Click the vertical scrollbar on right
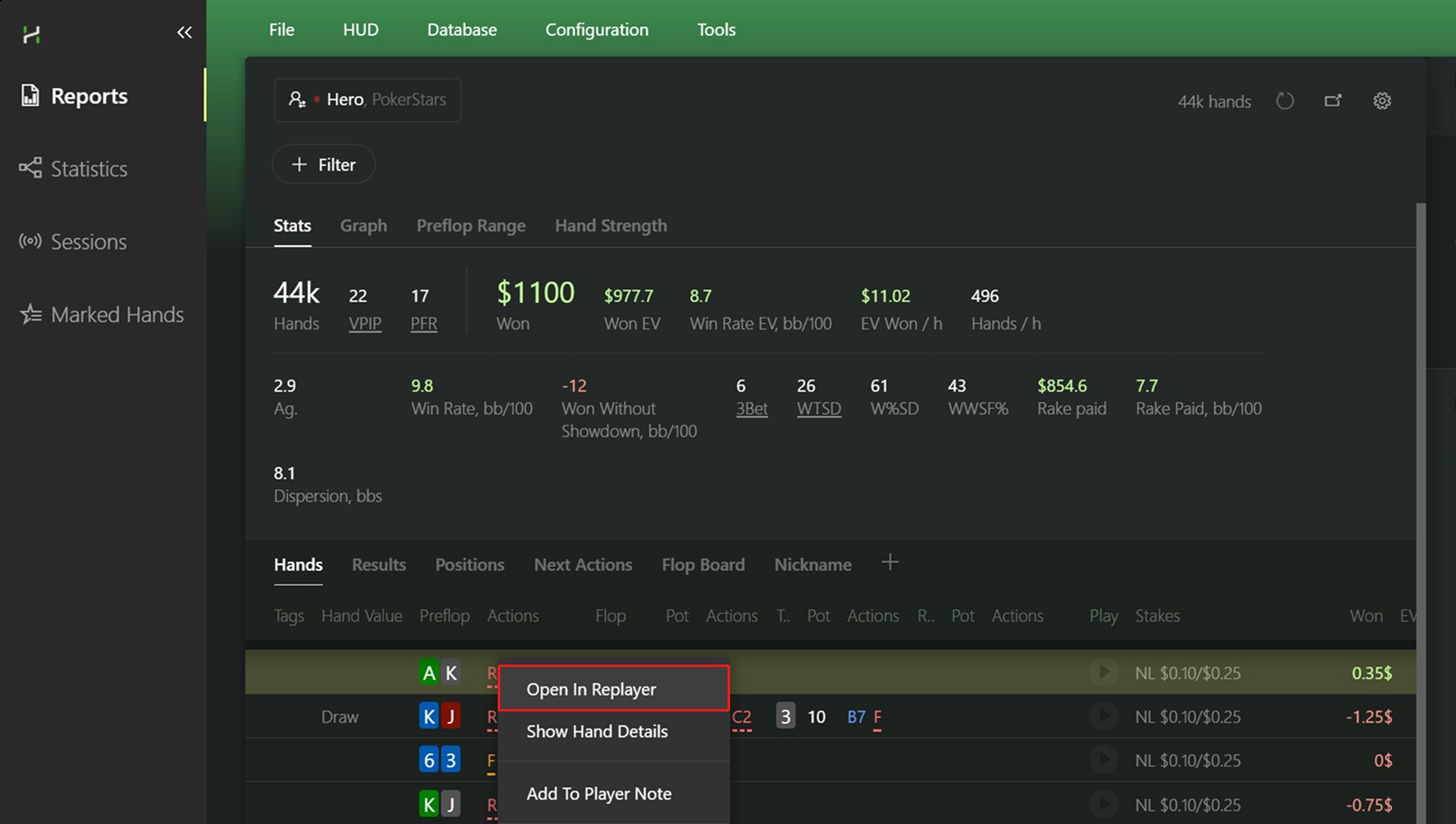Screen dimensions: 1456x824 click(1420, 486)
